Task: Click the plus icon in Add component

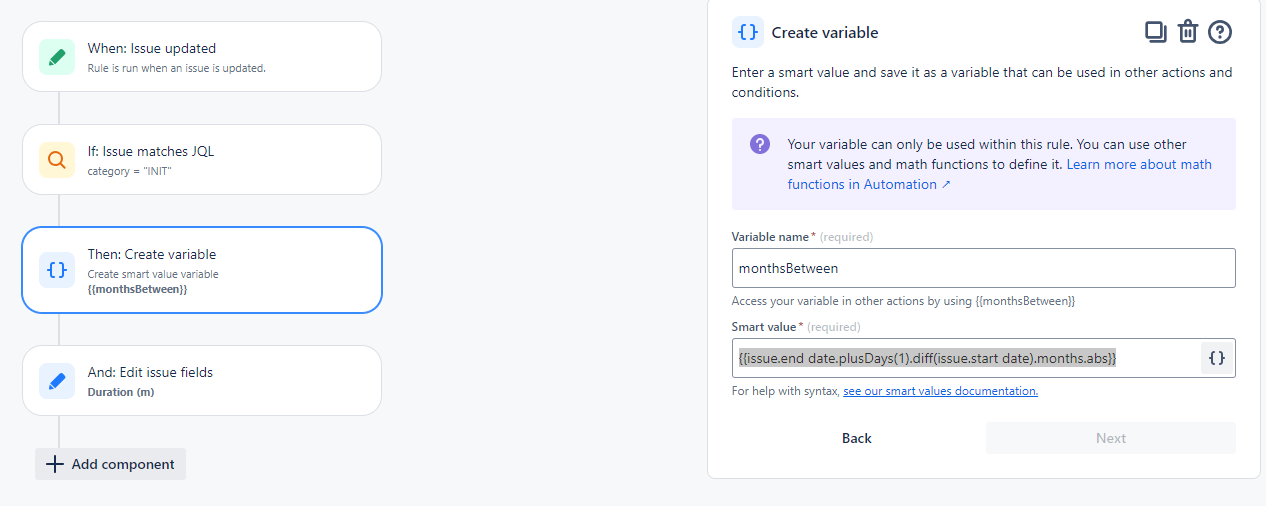Action: coord(55,464)
